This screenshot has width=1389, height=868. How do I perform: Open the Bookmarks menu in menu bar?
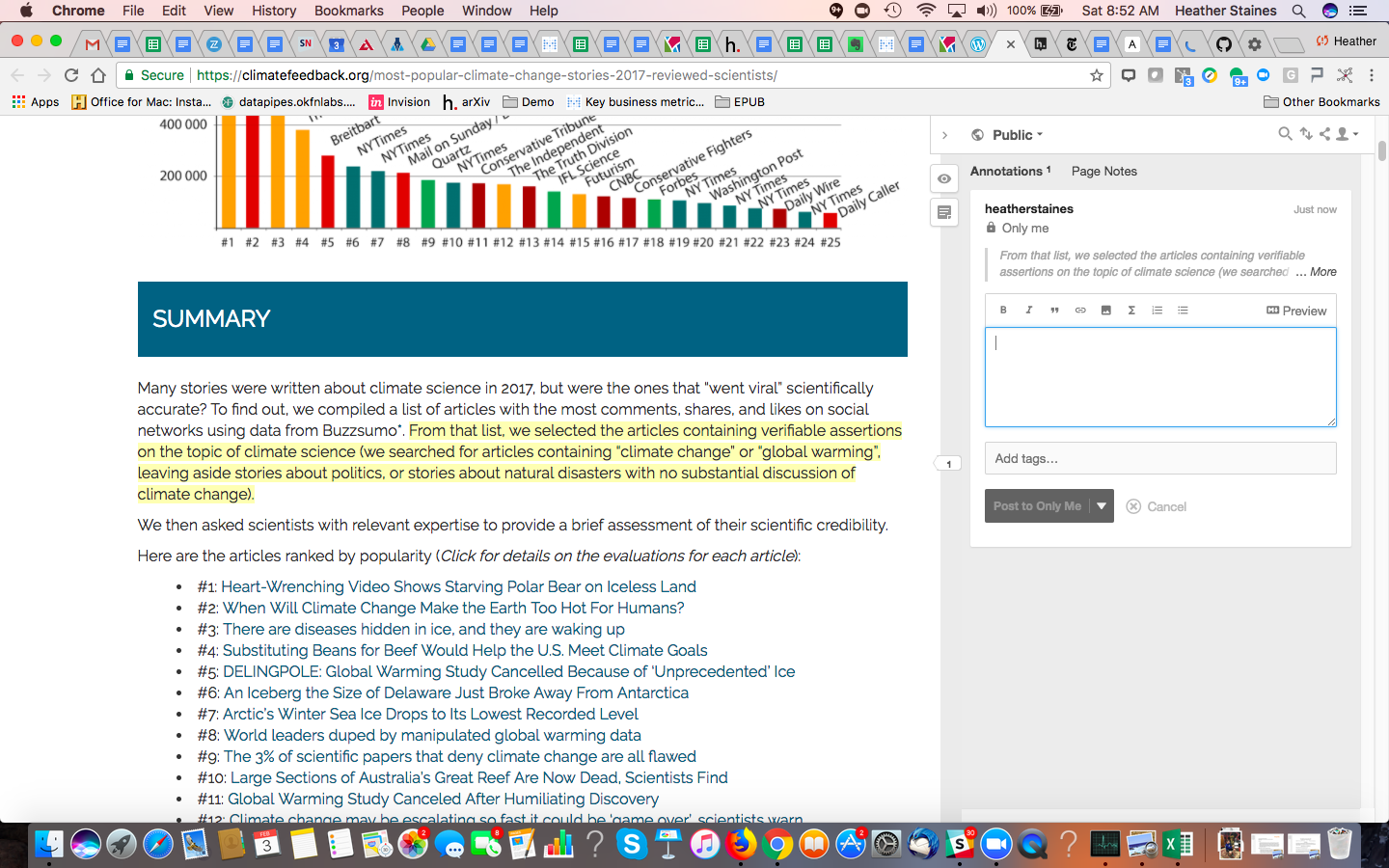point(349,11)
